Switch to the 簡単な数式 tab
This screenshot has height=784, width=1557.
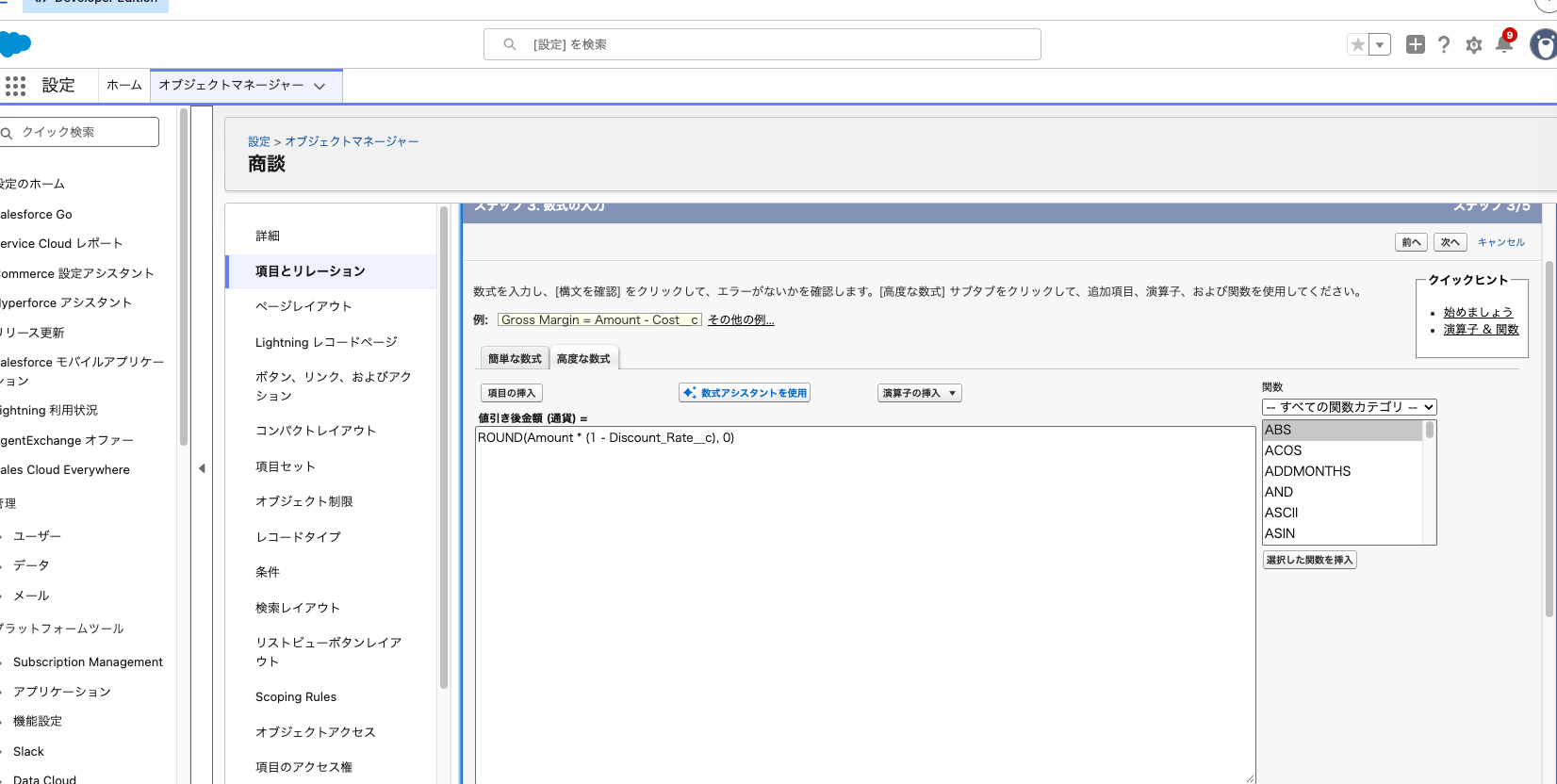point(515,358)
